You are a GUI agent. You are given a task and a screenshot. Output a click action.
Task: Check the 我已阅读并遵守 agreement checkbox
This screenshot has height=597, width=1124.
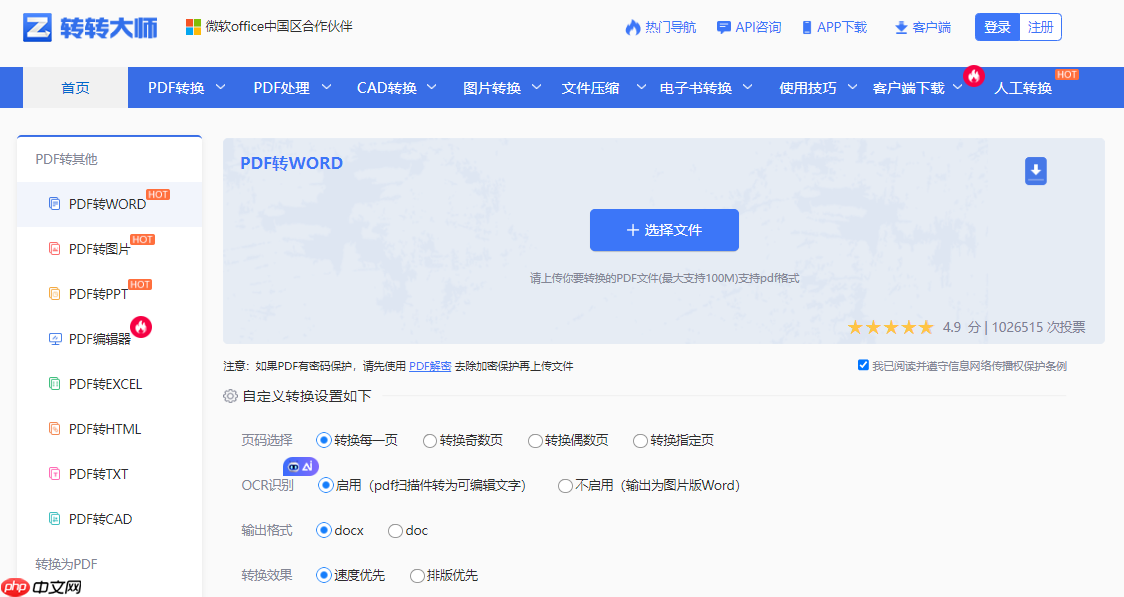pyautogui.click(x=863, y=364)
